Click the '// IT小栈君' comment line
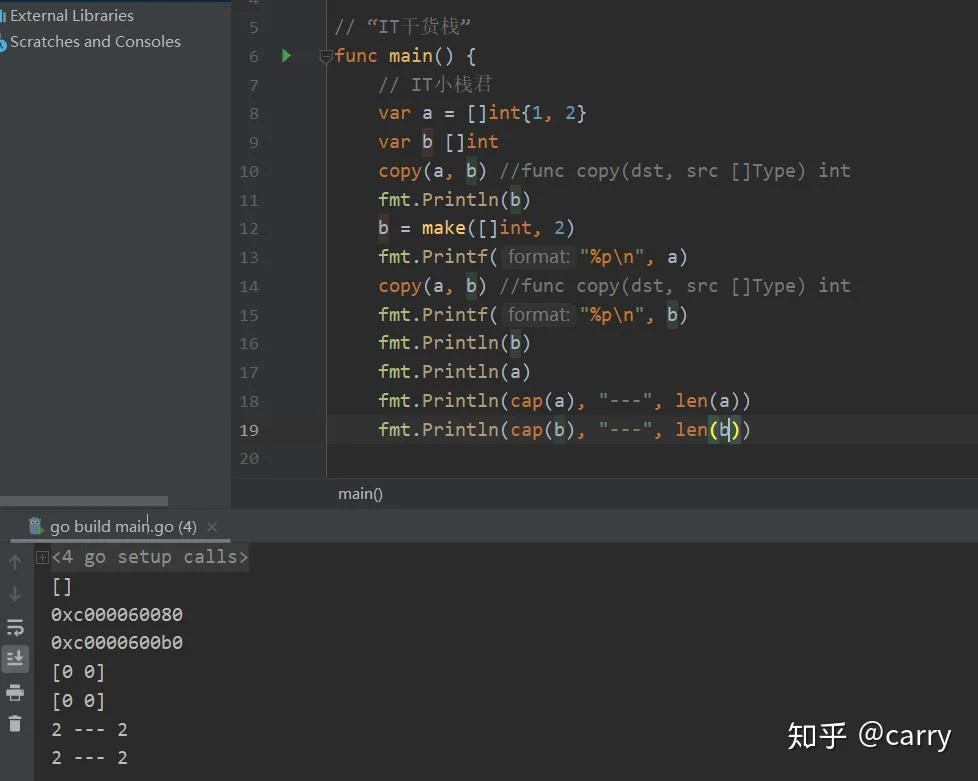This screenshot has width=978, height=781. point(435,85)
